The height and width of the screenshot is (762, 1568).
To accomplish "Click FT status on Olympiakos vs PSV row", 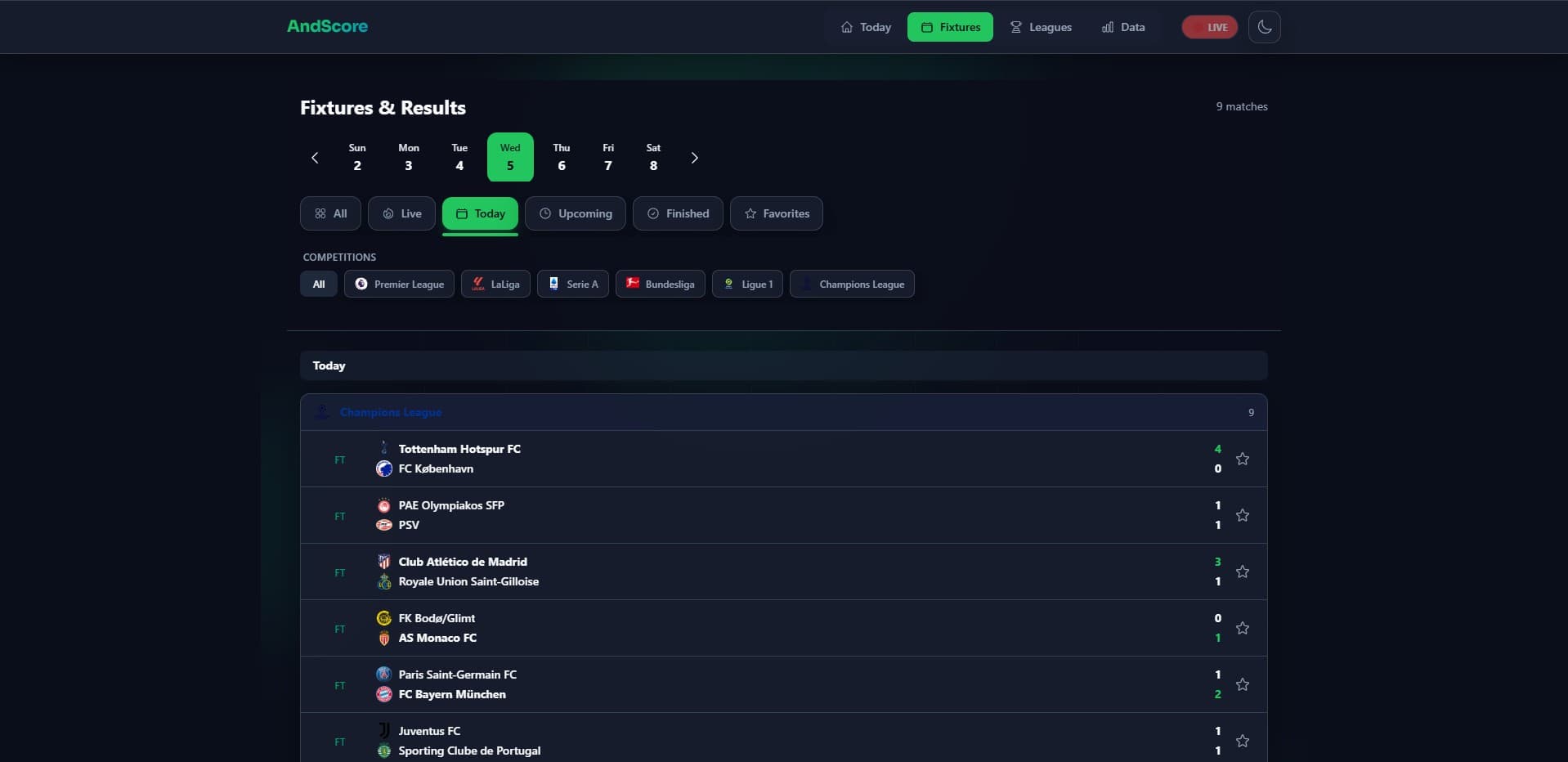I will tap(340, 516).
